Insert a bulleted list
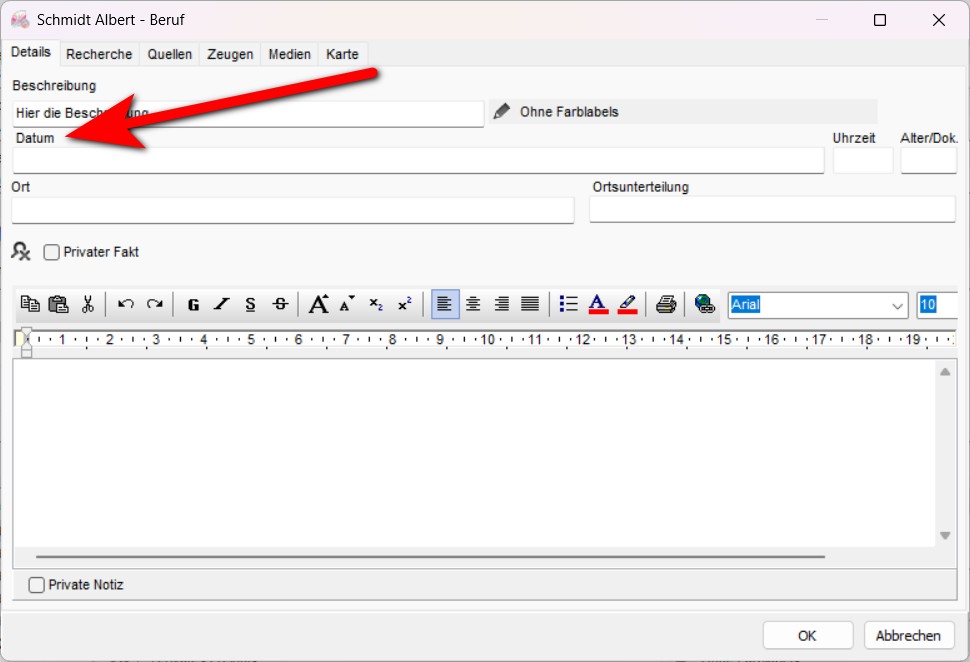This screenshot has width=970, height=662. pyautogui.click(x=569, y=305)
